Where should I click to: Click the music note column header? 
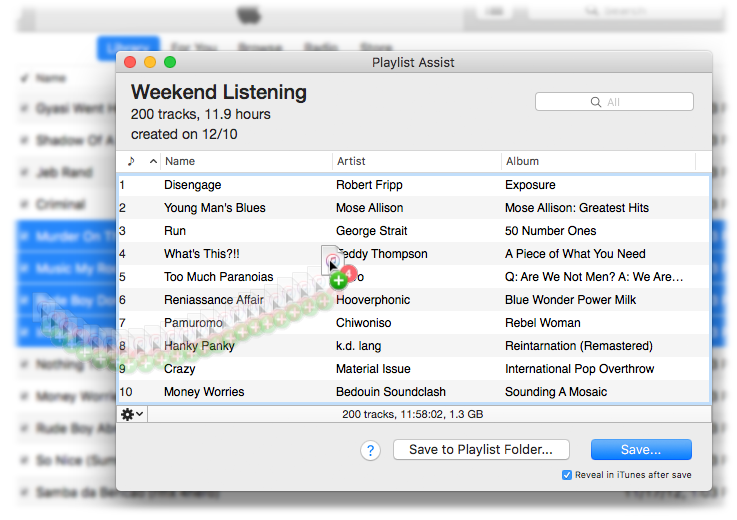pos(131,161)
